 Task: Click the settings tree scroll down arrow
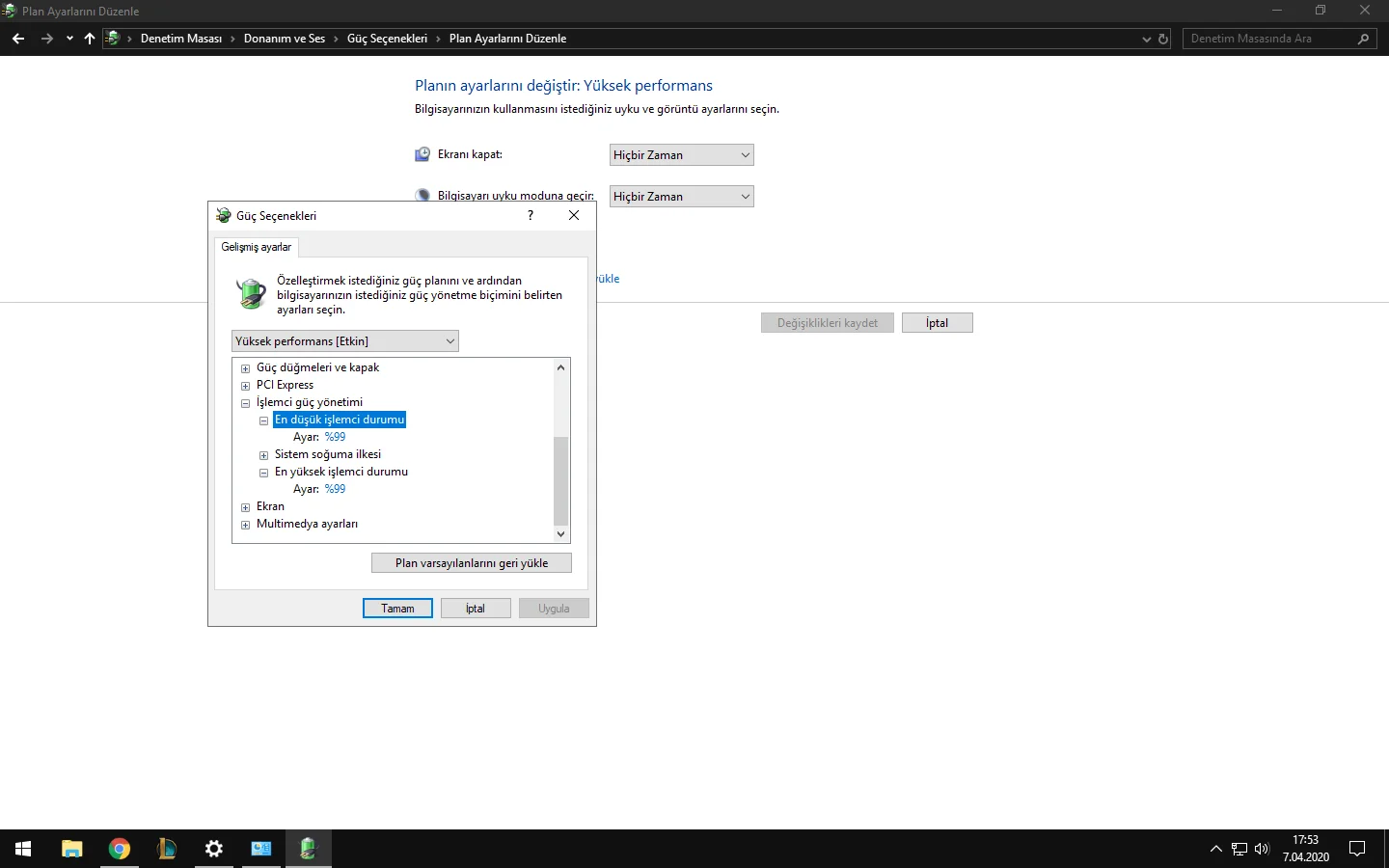coord(560,534)
